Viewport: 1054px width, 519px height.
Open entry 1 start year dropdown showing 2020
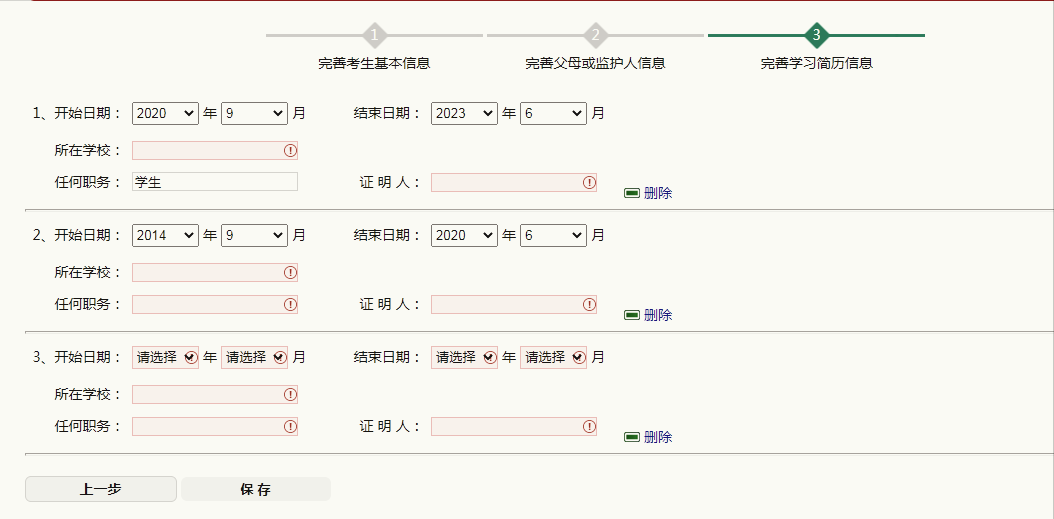click(165, 114)
